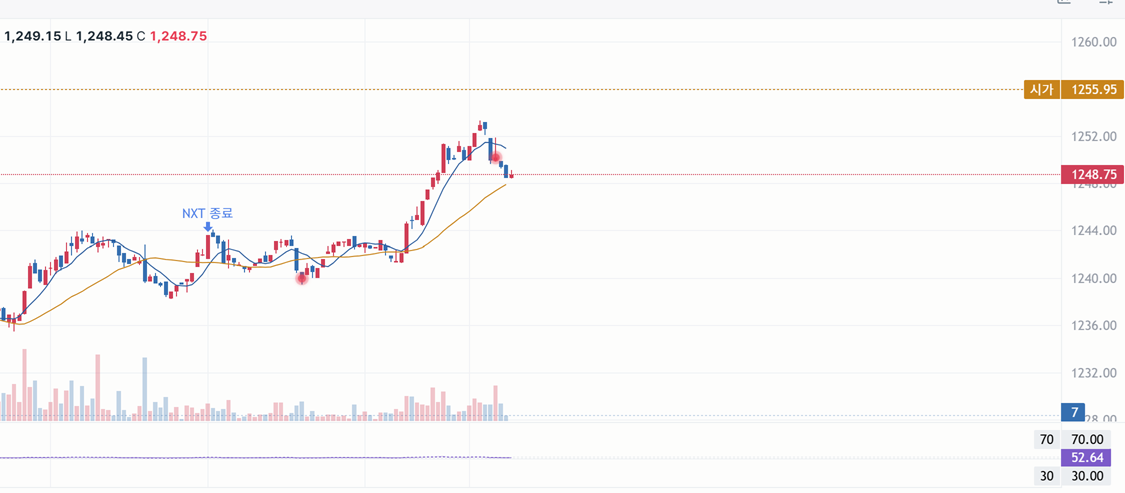Click the blue arrow under NXT 종료
Viewport: 1125px width, 493px height.
pos(207,227)
